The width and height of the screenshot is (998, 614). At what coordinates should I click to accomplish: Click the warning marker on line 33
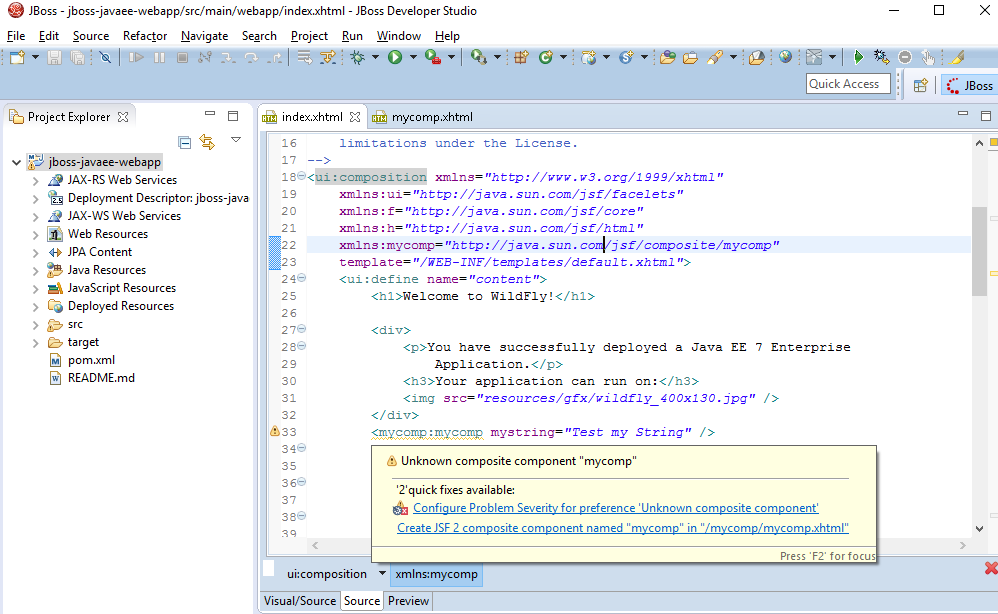click(x=275, y=432)
